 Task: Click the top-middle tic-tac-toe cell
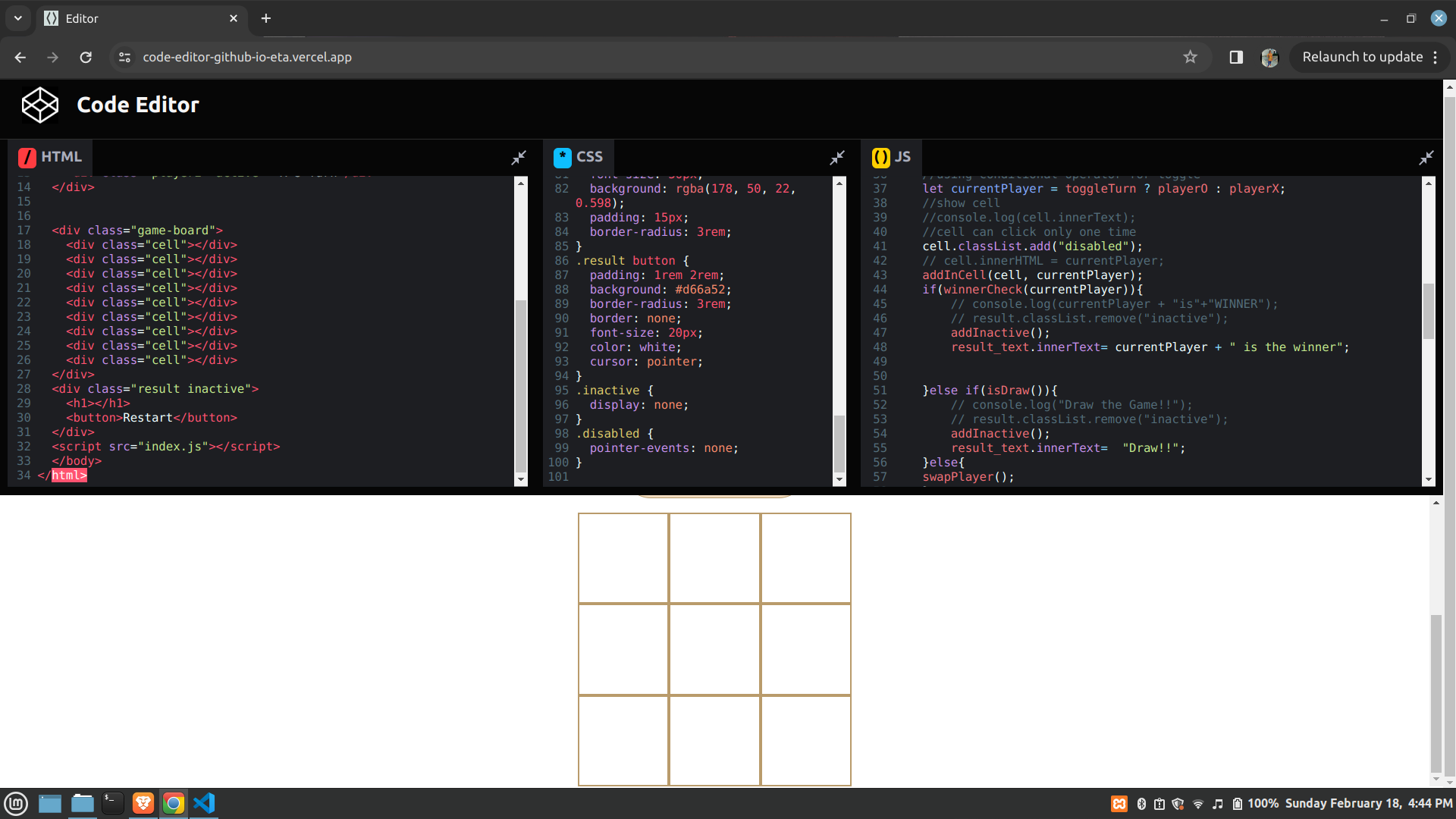(x=714, y=558)
